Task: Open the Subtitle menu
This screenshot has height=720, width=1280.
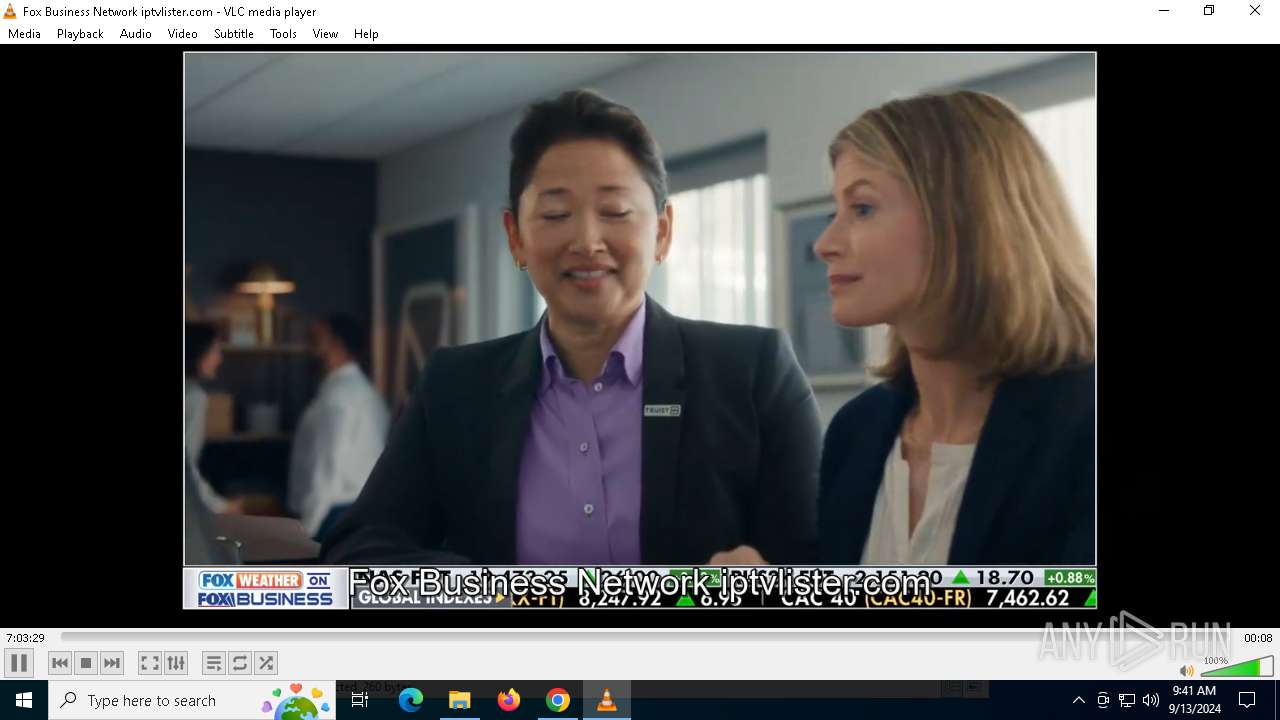Action: pyautogui.click(x=234, y=34)
